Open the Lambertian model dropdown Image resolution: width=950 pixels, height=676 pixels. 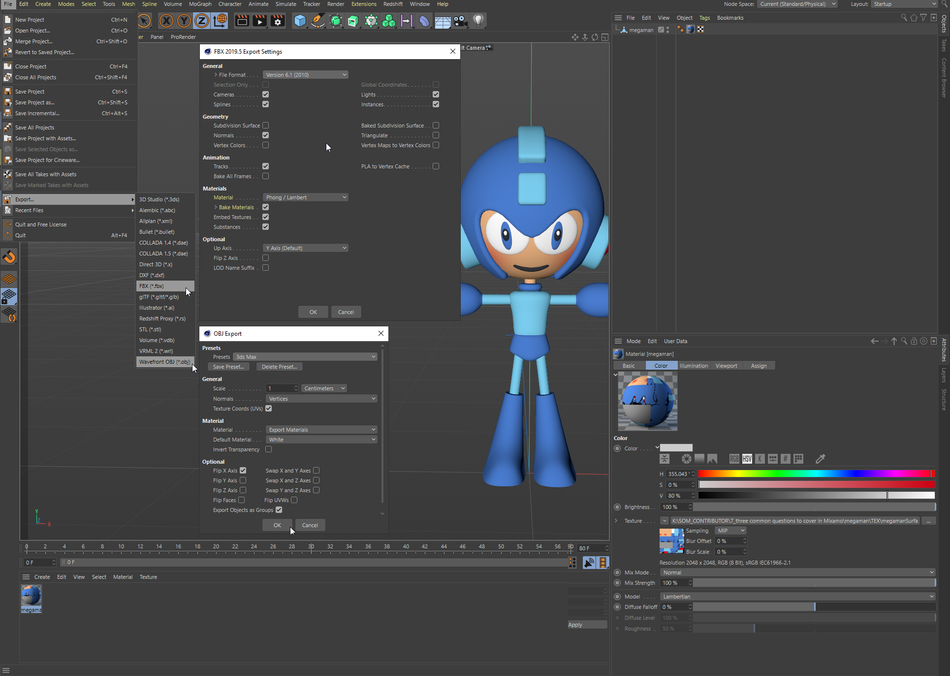pos(797,597)
